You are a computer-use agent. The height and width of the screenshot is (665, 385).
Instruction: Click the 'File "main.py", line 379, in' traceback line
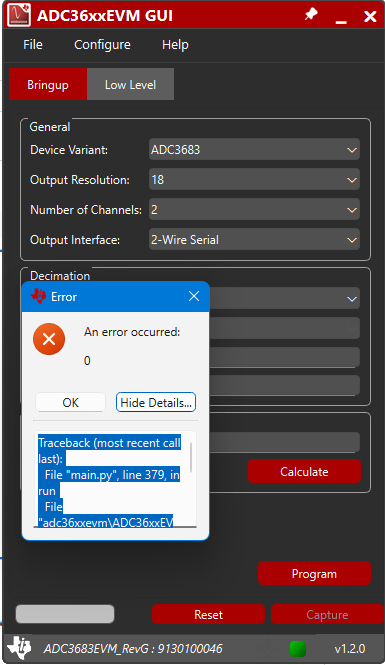[112, 475]
